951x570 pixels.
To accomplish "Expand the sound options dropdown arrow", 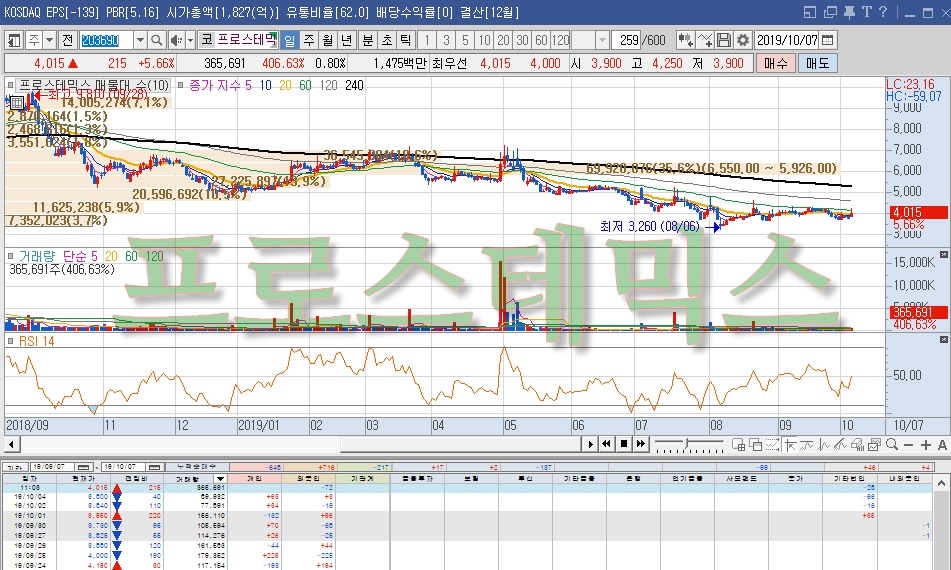I will (190, 41).
